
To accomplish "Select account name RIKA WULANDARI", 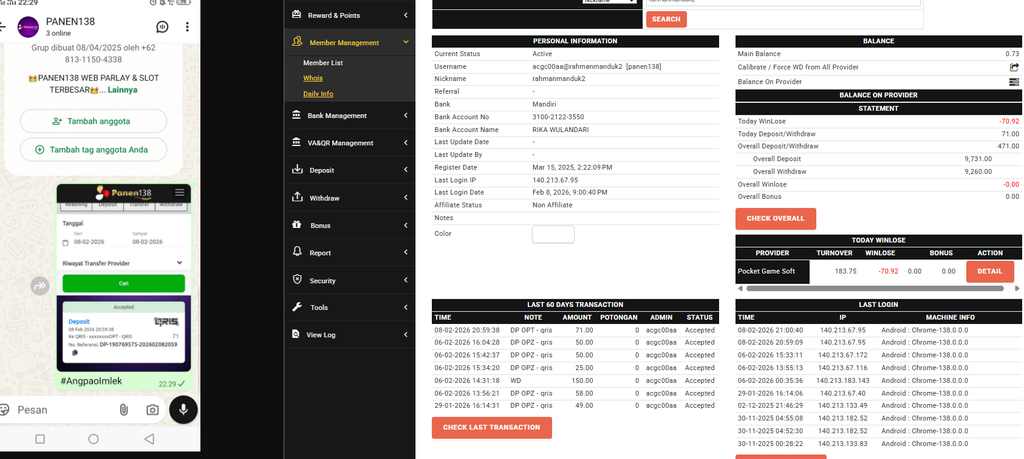I will click(x=561, y=129).
